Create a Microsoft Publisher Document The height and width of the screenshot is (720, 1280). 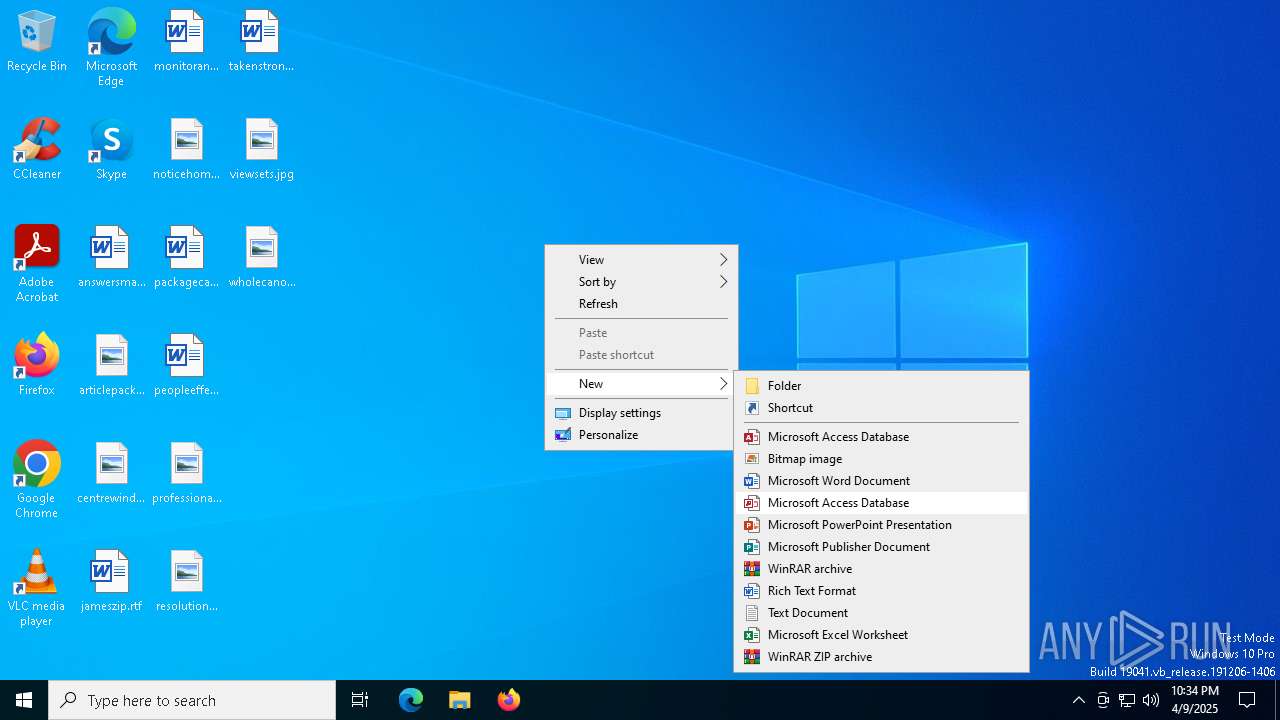[881, 547]
